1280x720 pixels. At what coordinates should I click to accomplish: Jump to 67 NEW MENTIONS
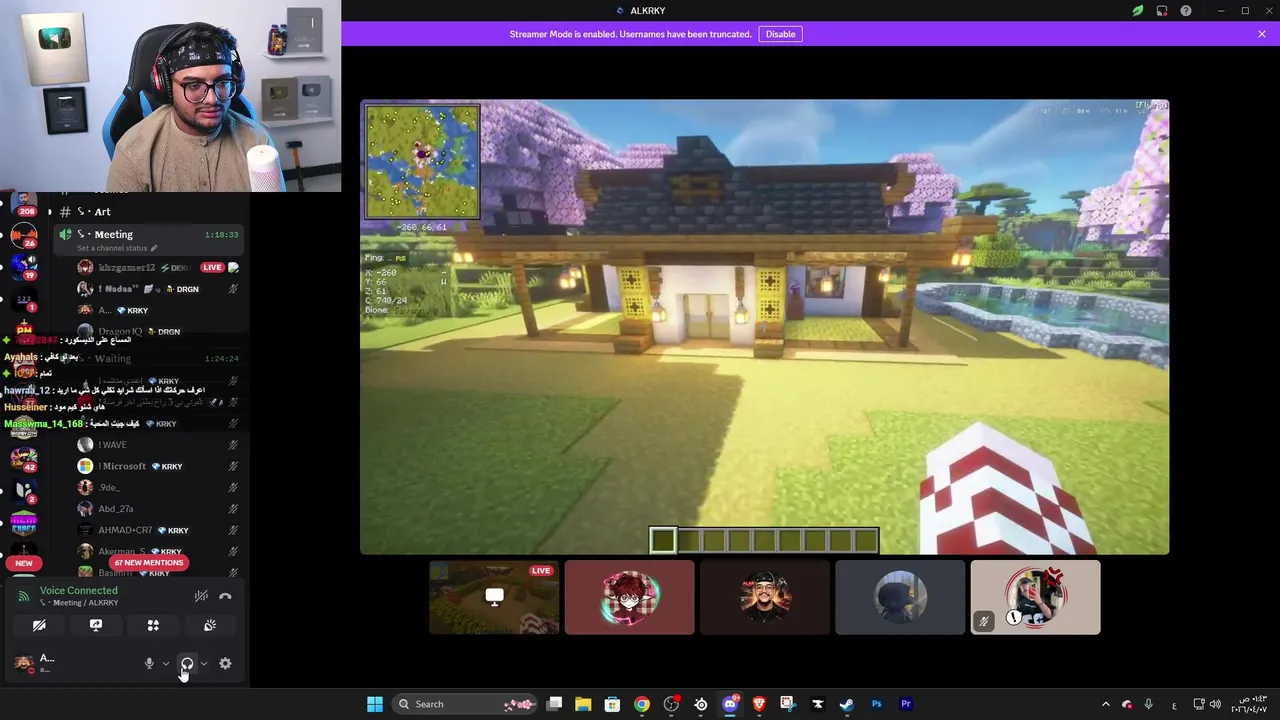pos(149,563)
